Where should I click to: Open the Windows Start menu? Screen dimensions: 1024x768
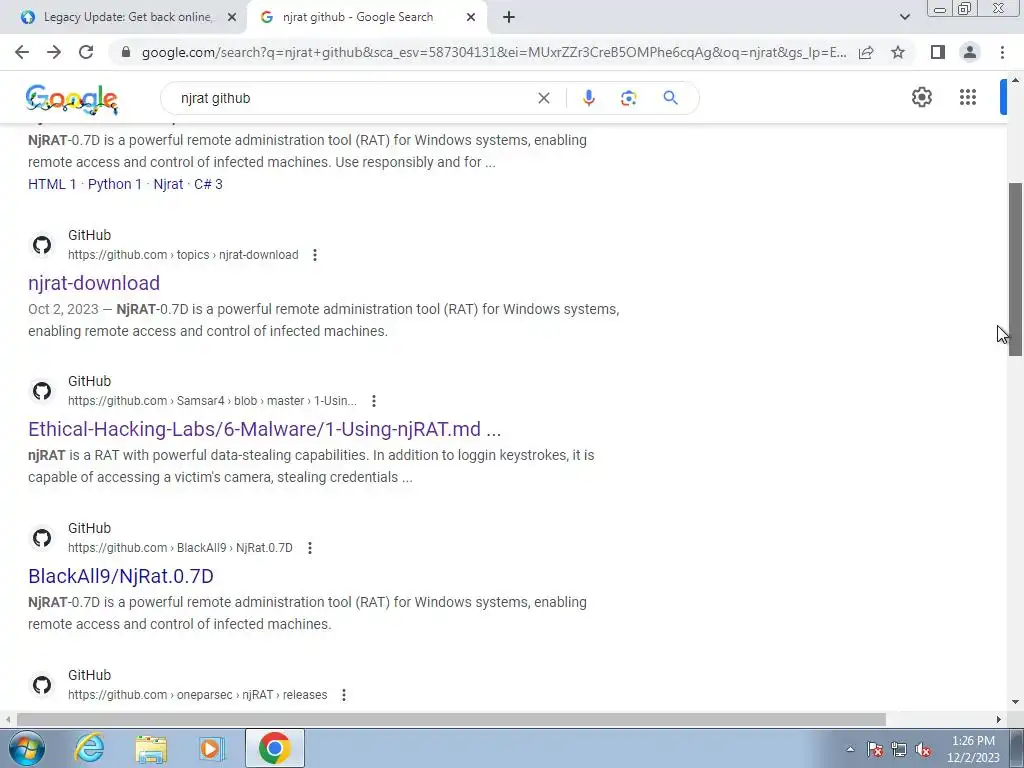coord(27,748)
